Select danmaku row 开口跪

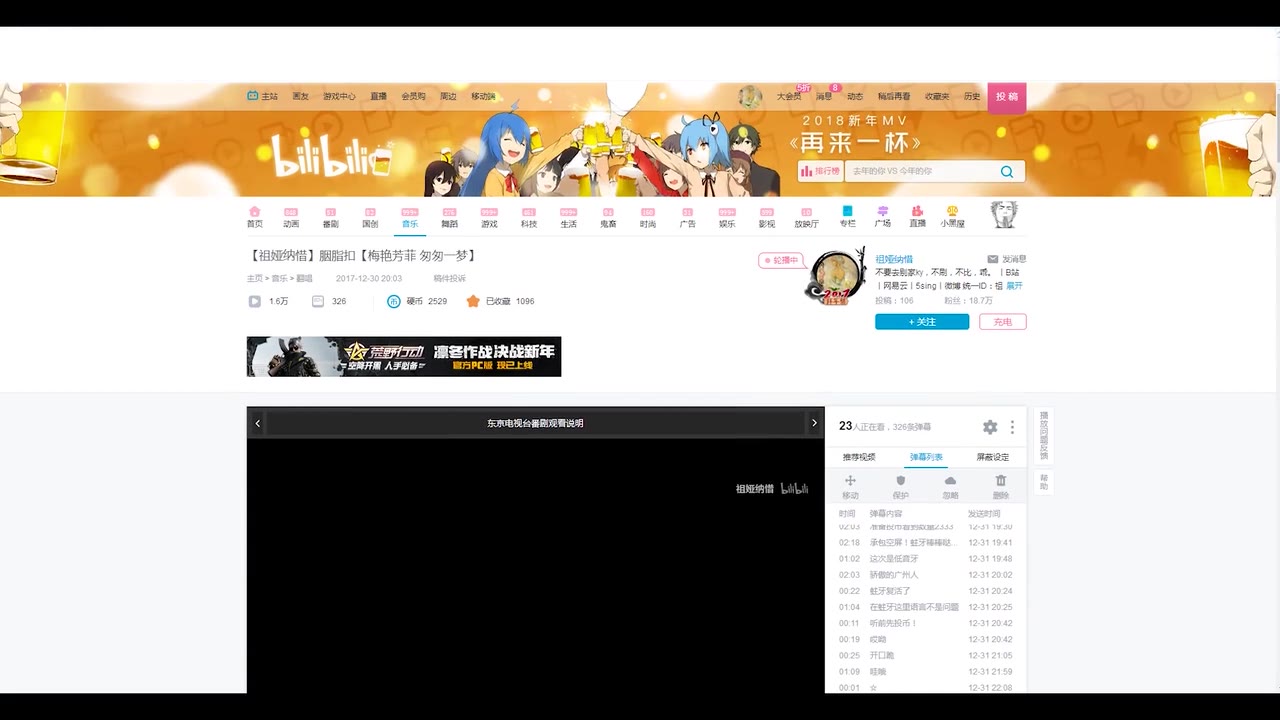point(926,655)
